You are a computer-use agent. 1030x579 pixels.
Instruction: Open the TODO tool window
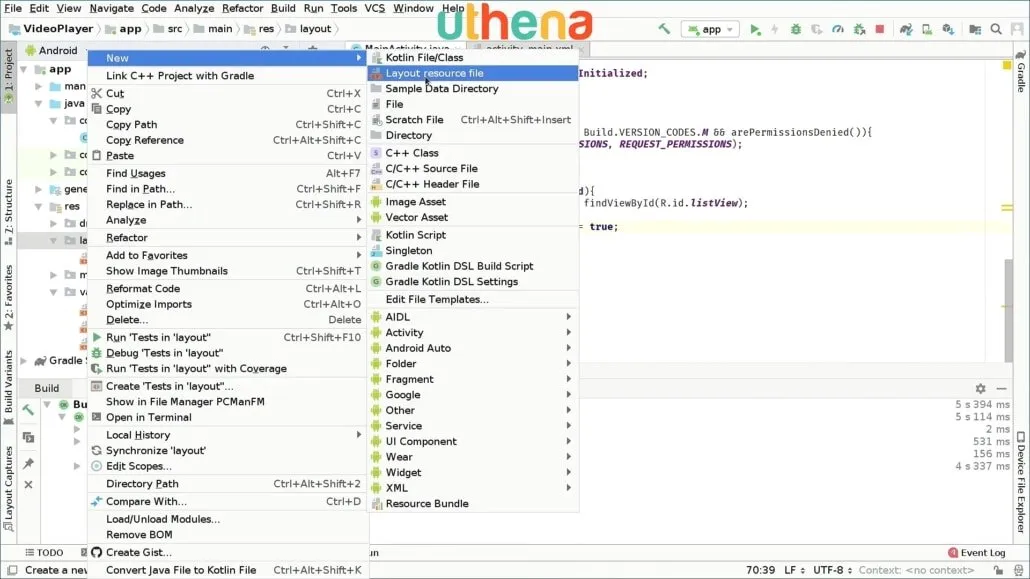44,553
